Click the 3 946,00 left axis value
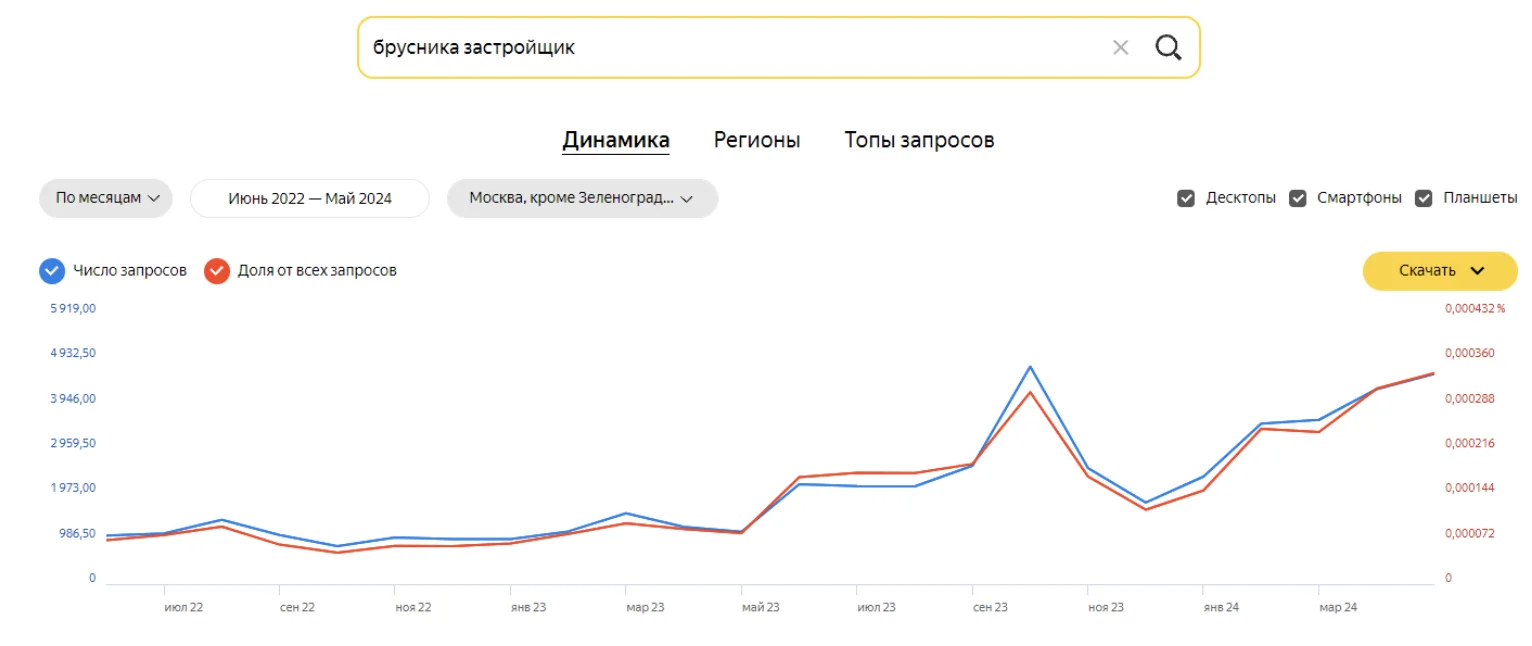This screenshot has width=1532, height=646. click(x=73, y=398)
